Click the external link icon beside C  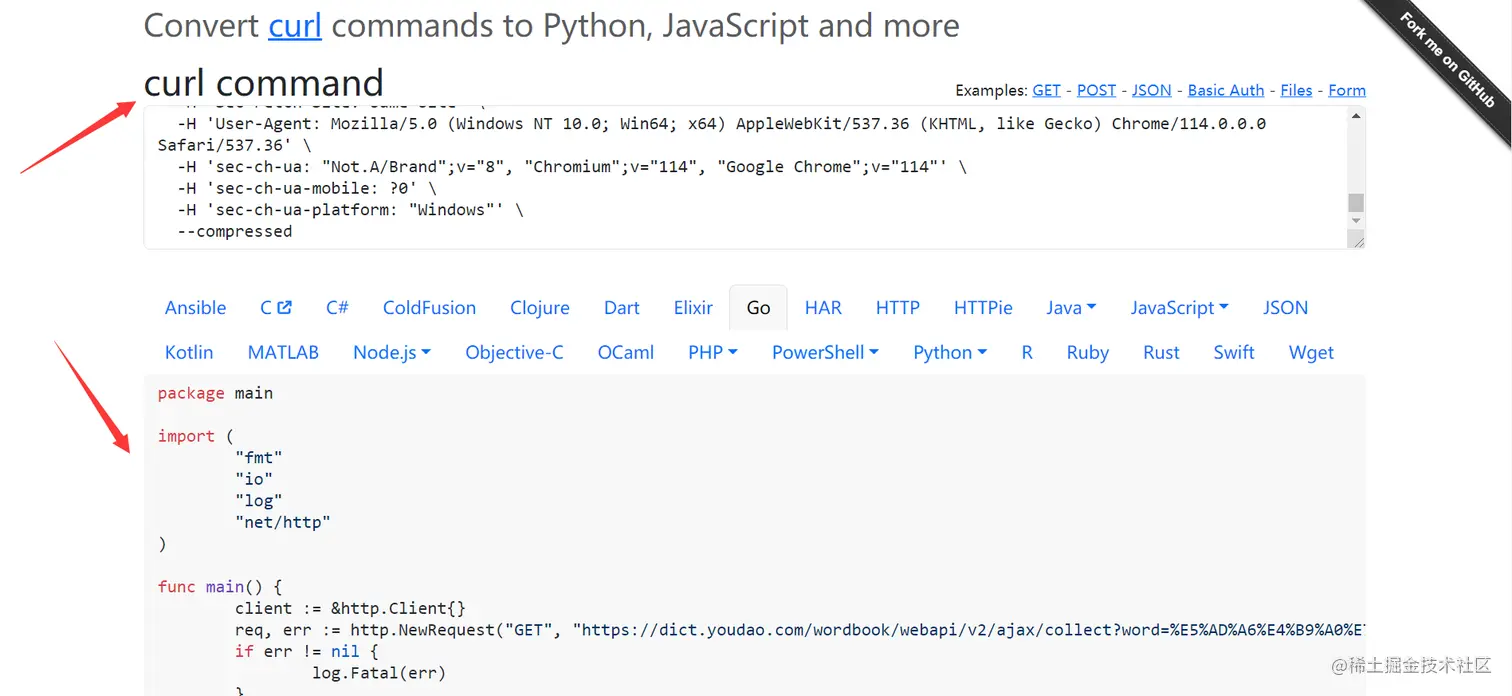point(284,308)
